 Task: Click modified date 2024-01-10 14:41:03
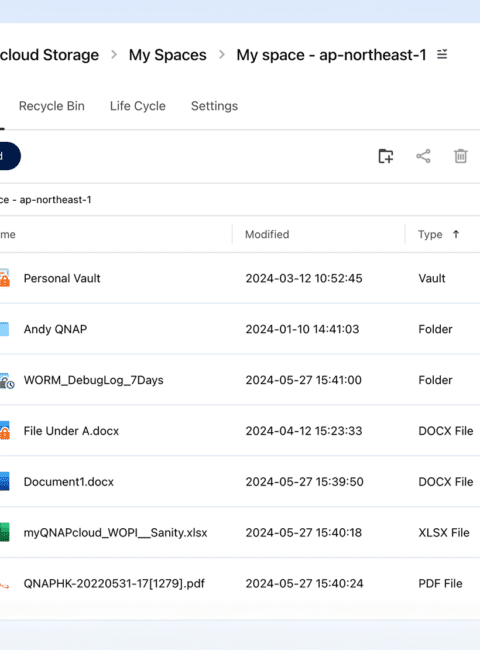tap(302, 329)
